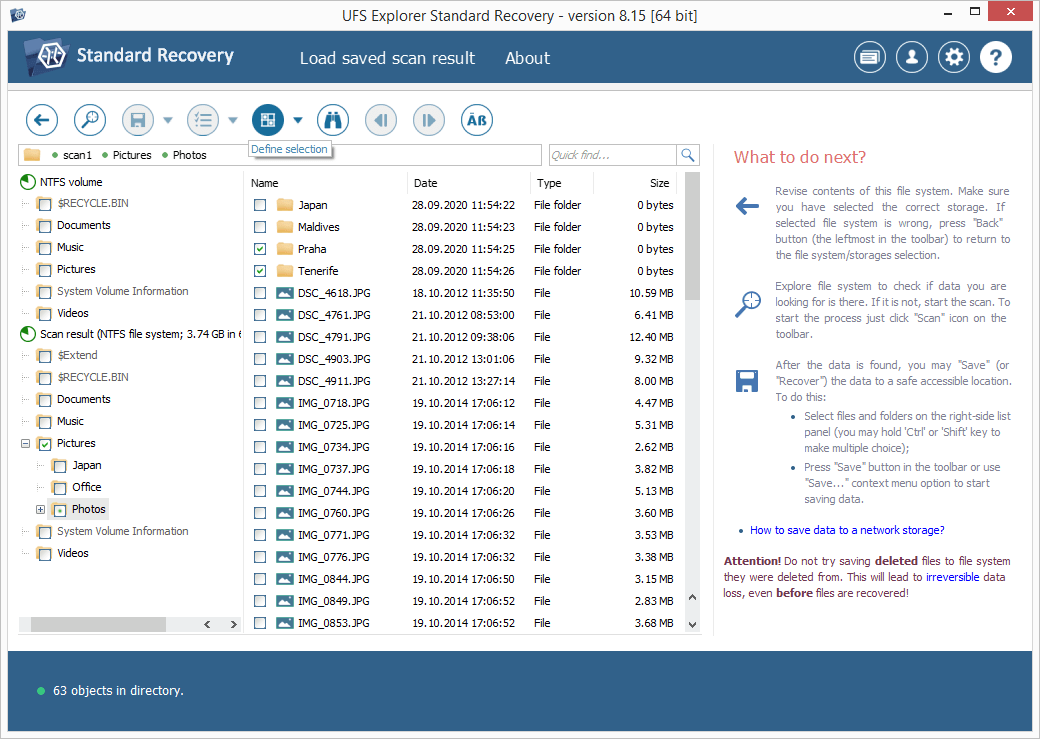Click the scan1 path breadcrumb
This screenshot has width=1040, height=739.
(x=77, y=155)
